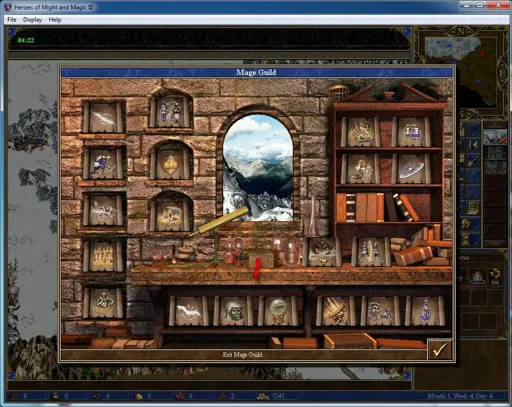Select the shovel dig icon in adventure panel
This screenshot has height=407, width=512.
(473, 161)
